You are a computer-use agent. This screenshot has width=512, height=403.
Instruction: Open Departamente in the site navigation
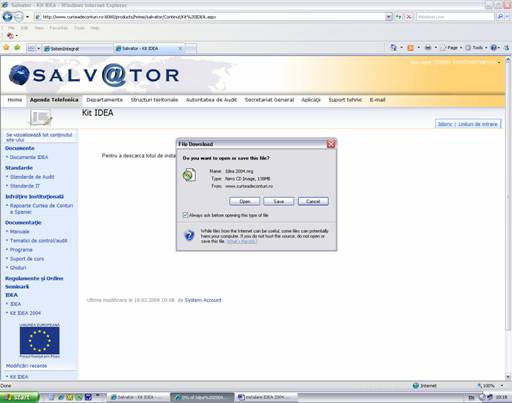(104, 100)
